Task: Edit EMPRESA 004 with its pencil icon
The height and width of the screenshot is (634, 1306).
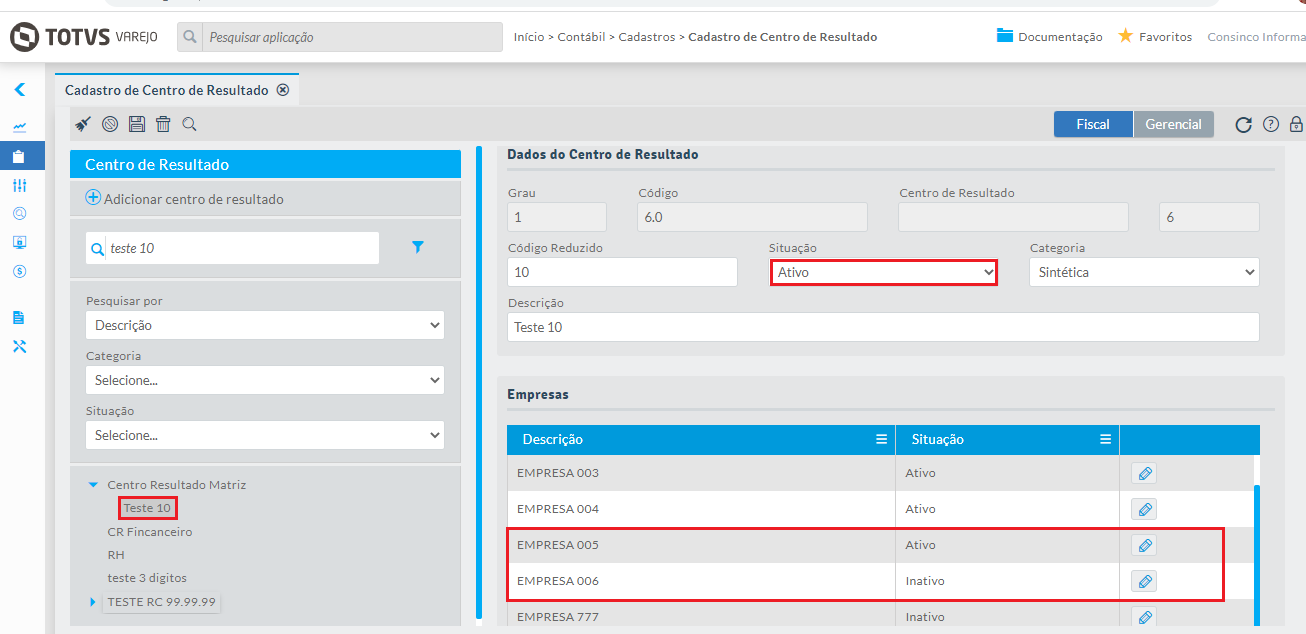Action: [x=1144, y=509]
